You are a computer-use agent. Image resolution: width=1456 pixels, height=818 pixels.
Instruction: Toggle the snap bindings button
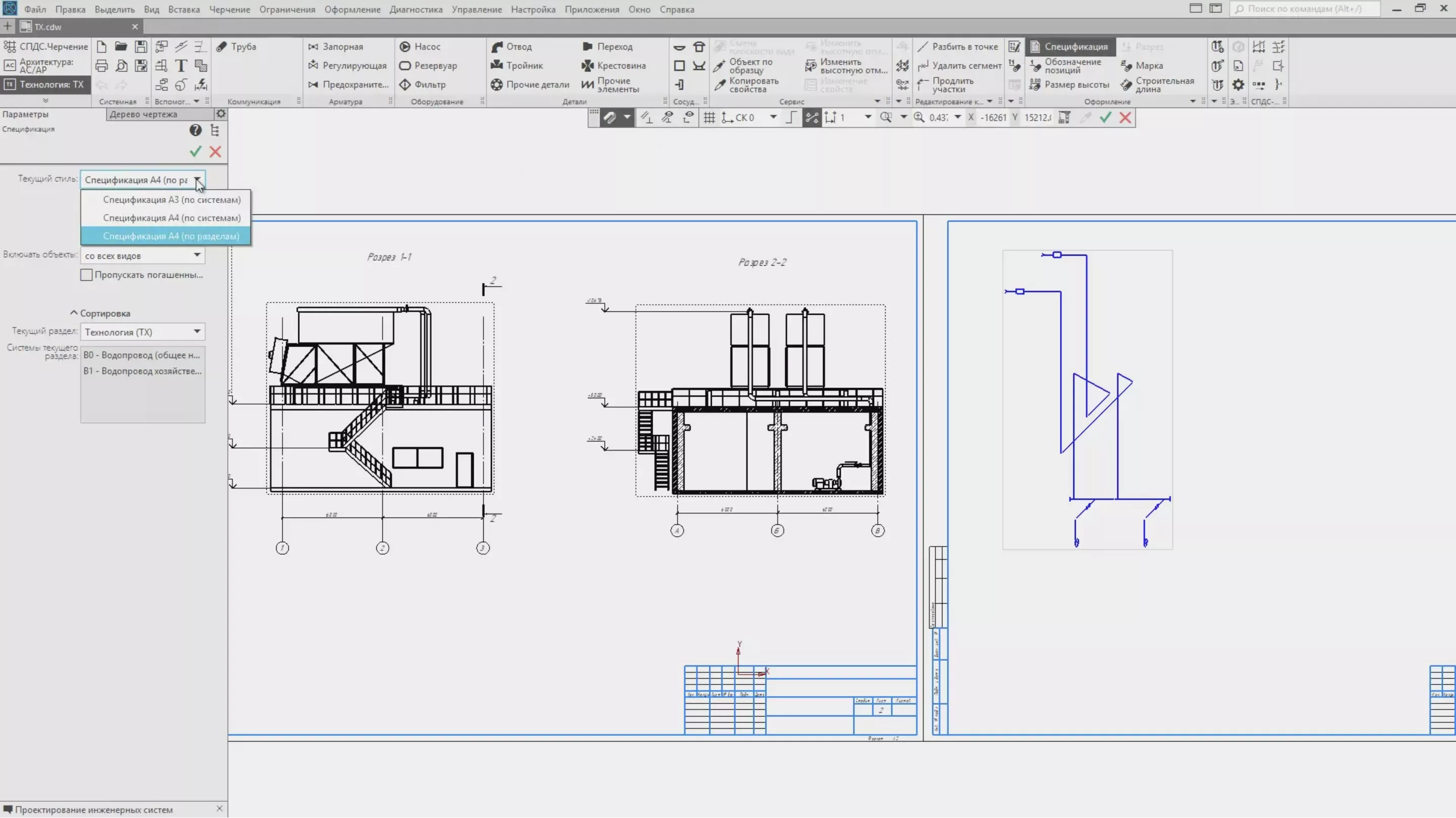click(x=609, y=118)
